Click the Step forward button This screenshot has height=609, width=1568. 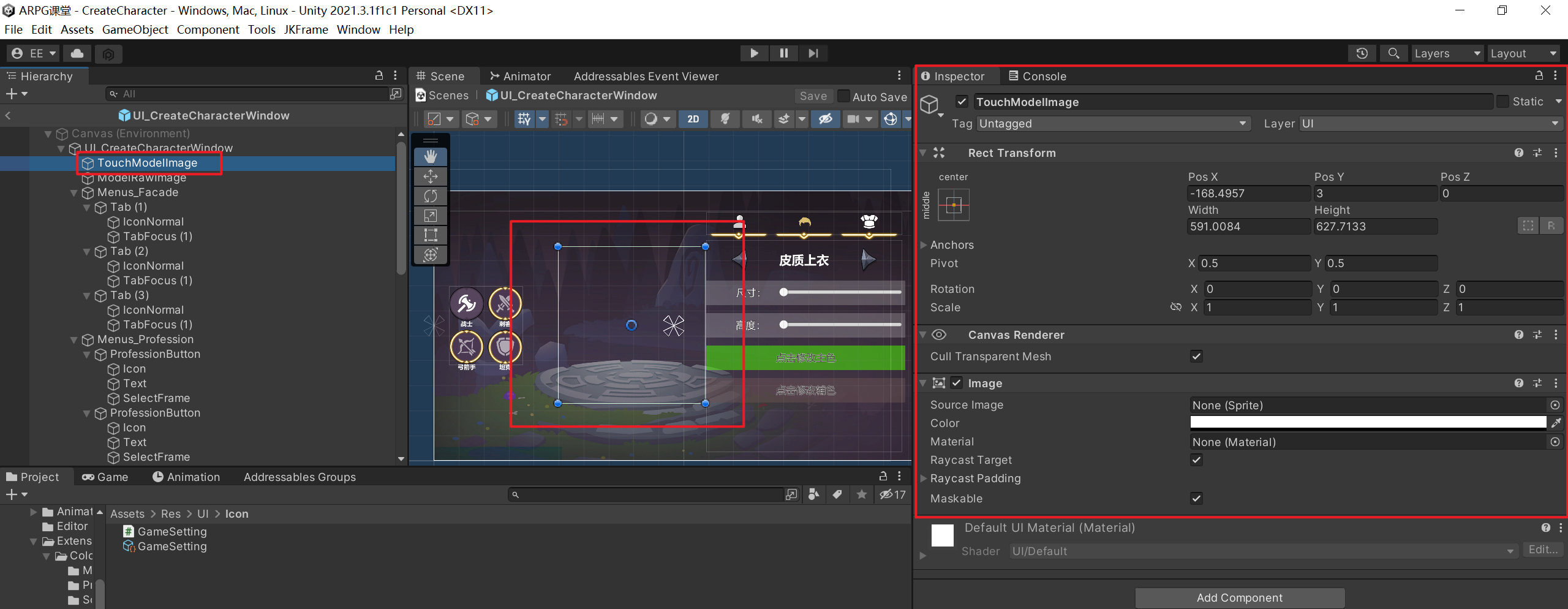coord(813,53)
